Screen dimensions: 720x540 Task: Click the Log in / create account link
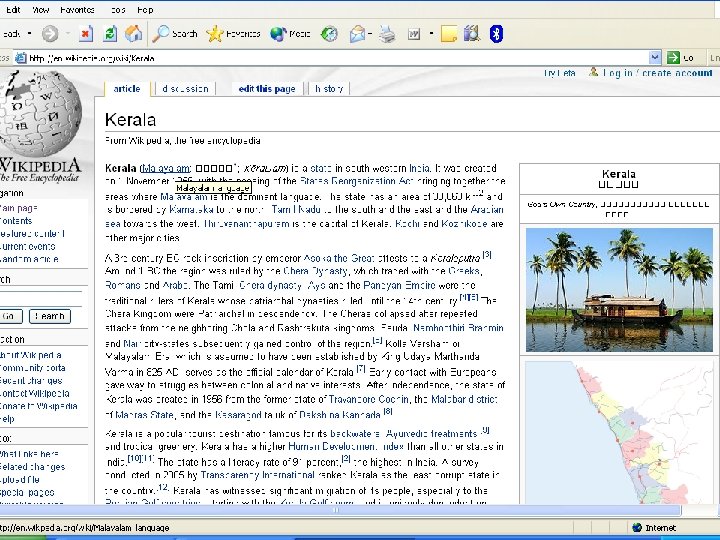[x=657, y=73]
